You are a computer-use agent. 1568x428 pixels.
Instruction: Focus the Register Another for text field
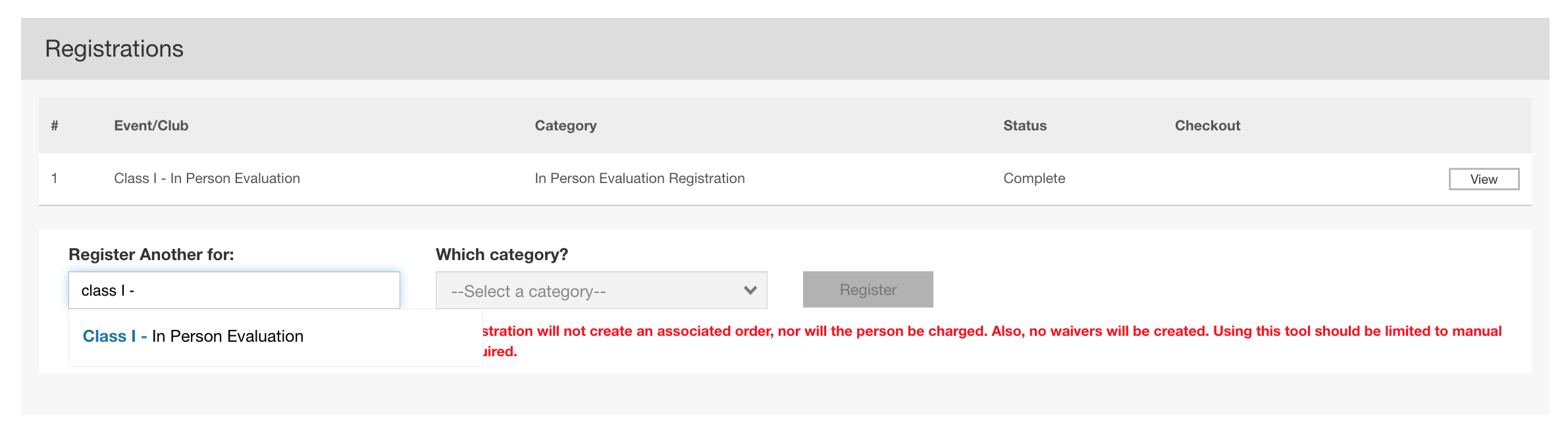click(x=234, y=290)
